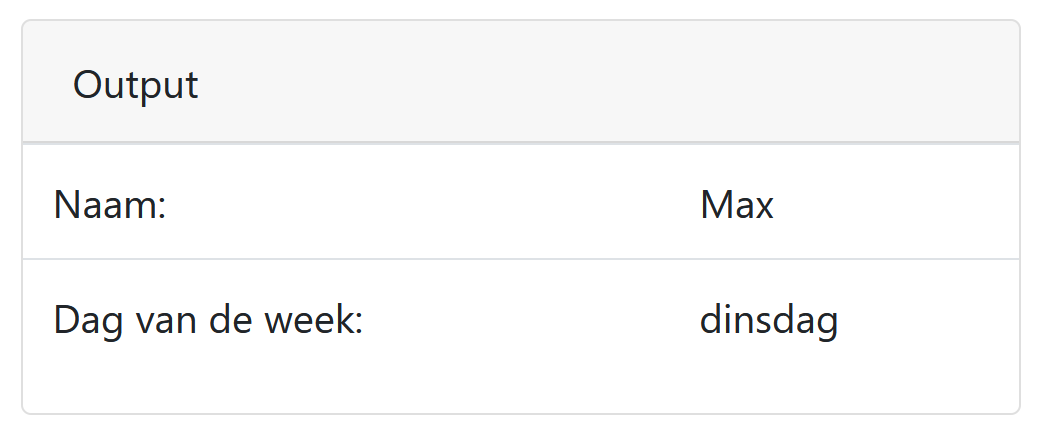
Task: Click blank space between weekday label and "dinsdag"
Action: click(x=530, y=321)
